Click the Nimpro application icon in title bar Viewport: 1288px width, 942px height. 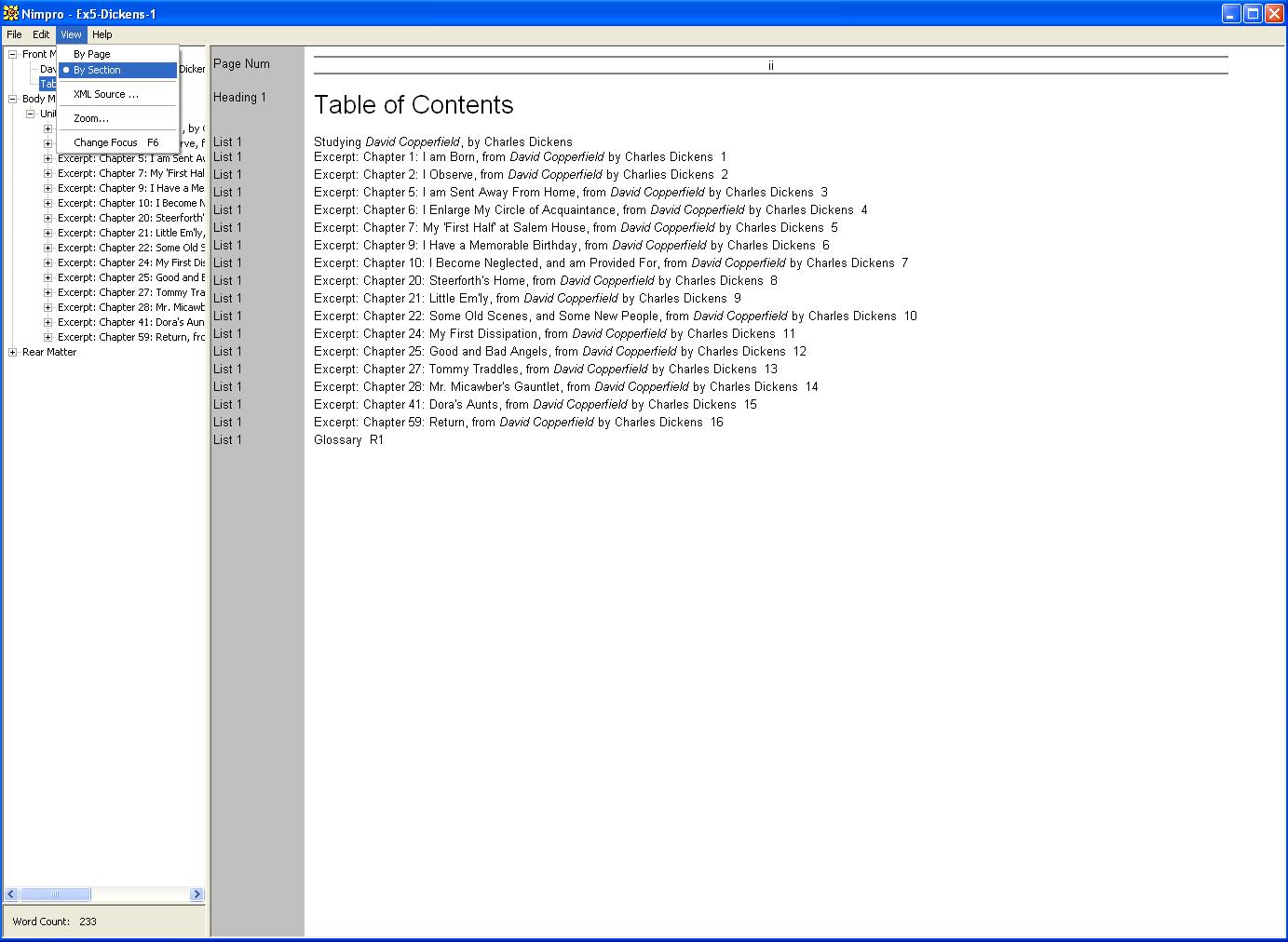coord(11,13)
